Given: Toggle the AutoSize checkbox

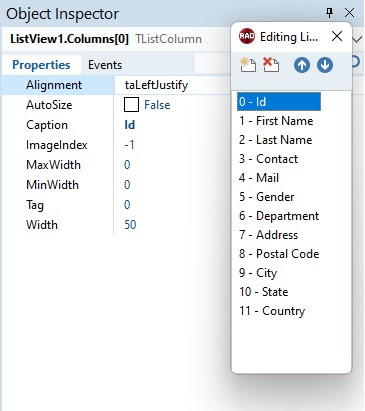Looking at the screenshot, I should pyautogui.click(x=131, y=105).
